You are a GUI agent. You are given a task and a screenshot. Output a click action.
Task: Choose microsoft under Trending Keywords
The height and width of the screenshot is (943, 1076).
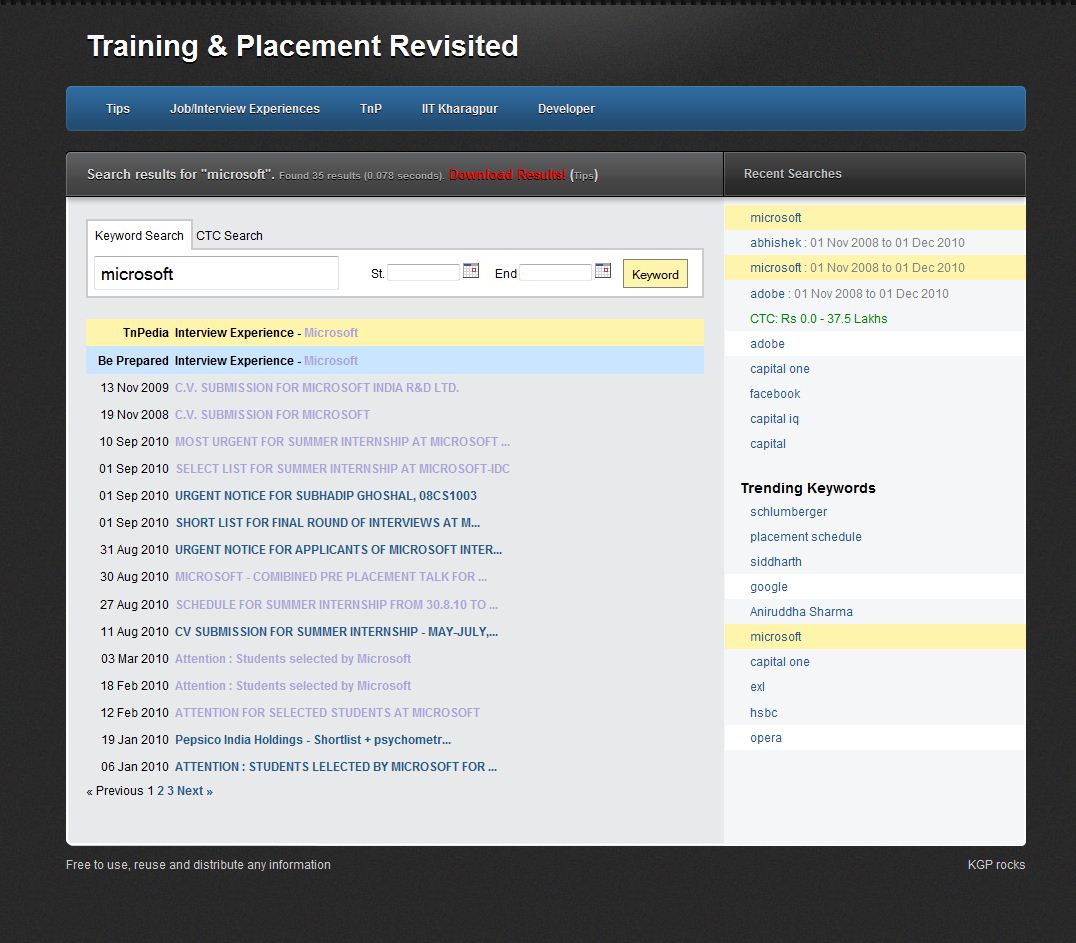coord(775,637)
